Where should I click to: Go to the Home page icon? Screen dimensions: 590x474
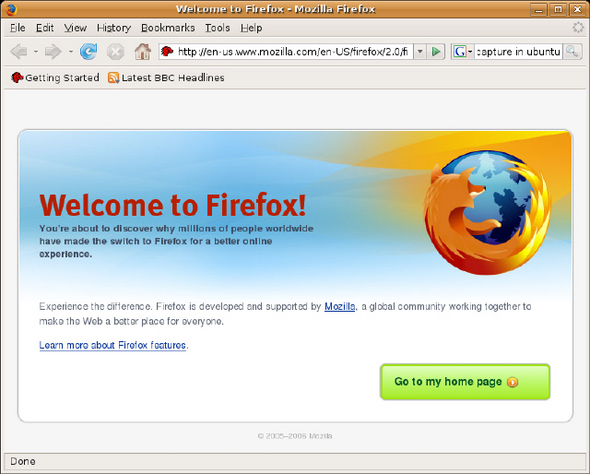coord(143,52)
